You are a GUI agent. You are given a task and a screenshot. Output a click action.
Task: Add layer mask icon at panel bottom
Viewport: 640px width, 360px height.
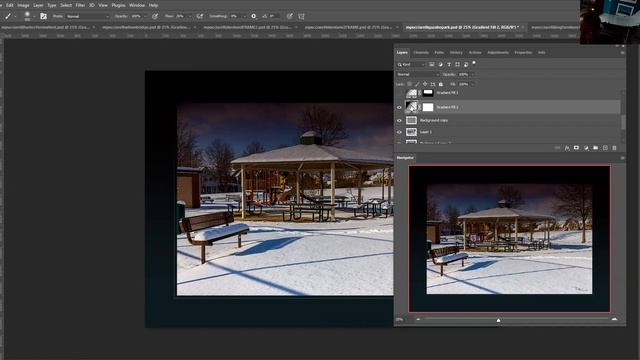pos(576,148)
